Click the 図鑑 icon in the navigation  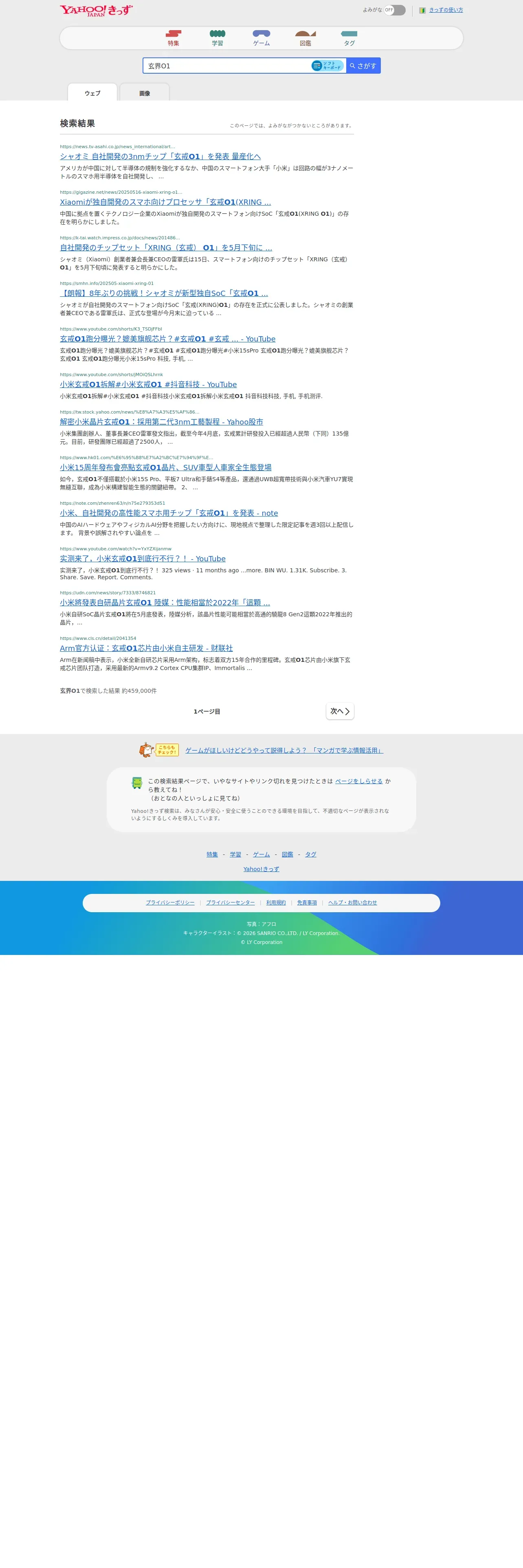(305, 33)
